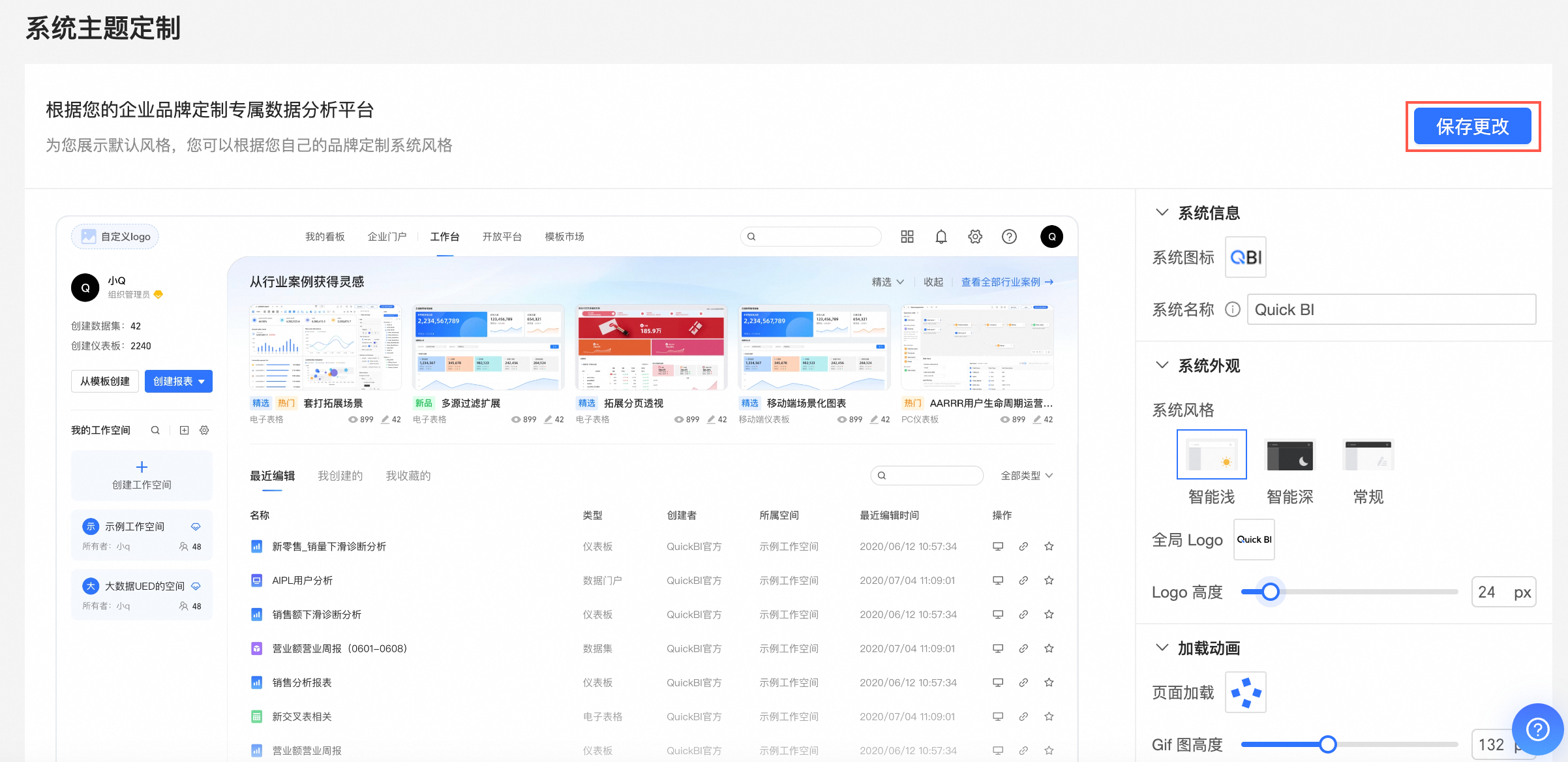Select the 智能浅 system style

(x=1211, y=455)
